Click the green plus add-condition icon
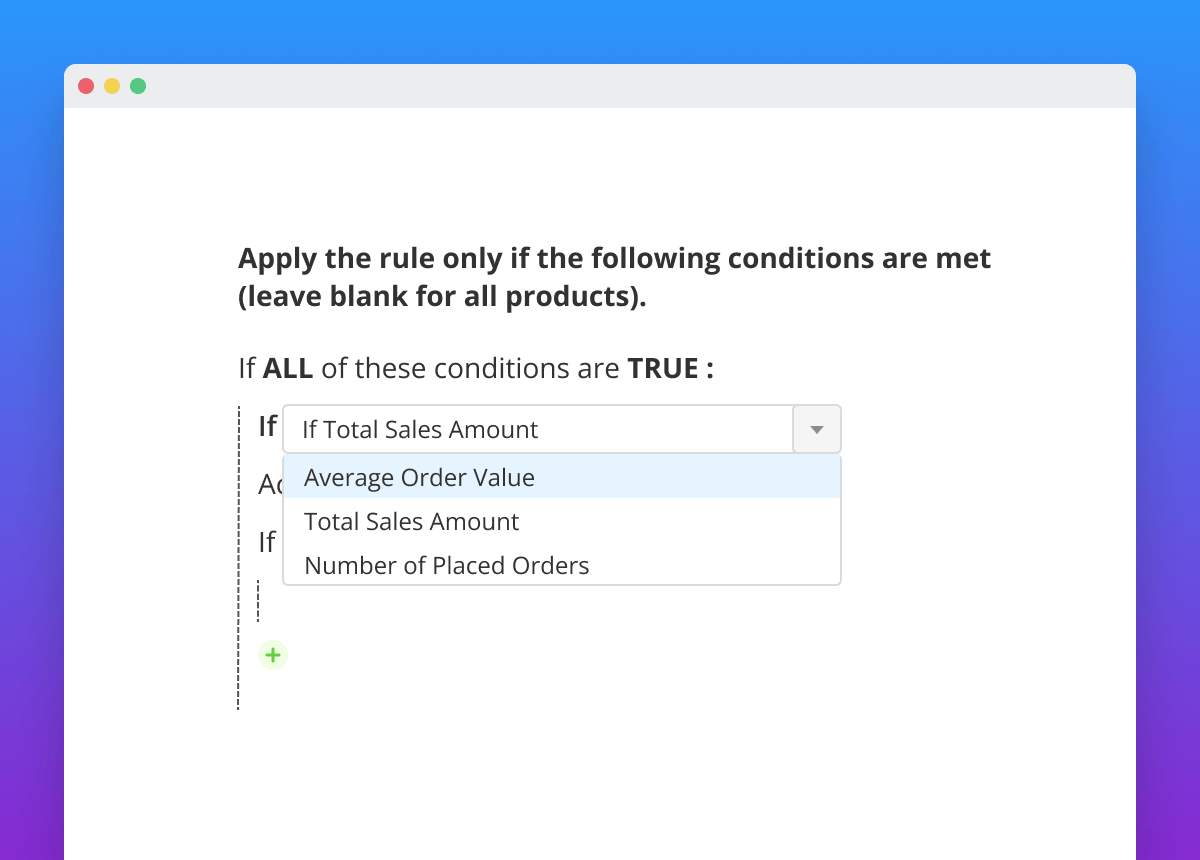Image resolution: width=1200 pixels, height=860 pixels. 272,656
